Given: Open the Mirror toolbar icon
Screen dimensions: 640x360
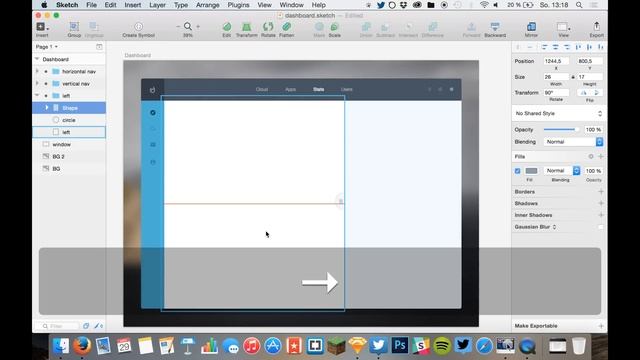Looking at the screenshot, I should [x=531, y=27].
